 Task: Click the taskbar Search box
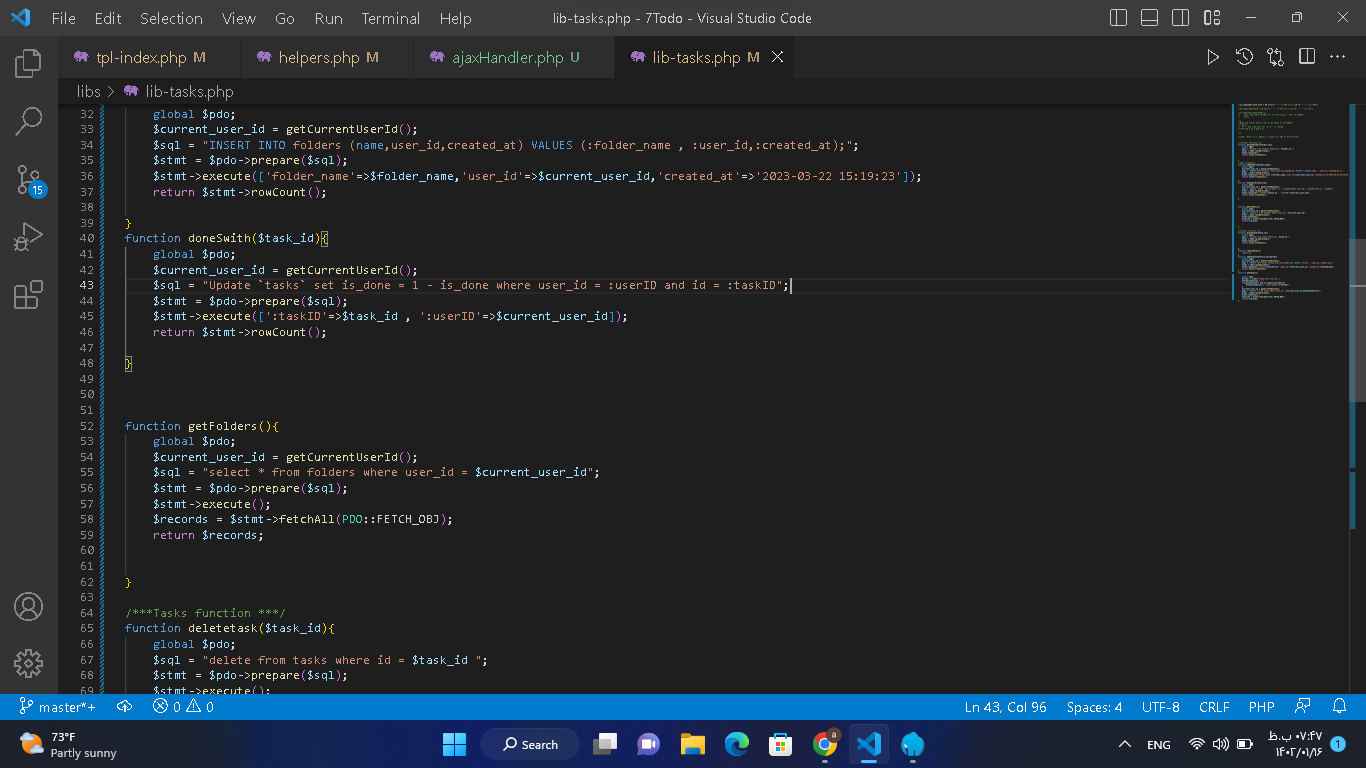coord(529,744)
